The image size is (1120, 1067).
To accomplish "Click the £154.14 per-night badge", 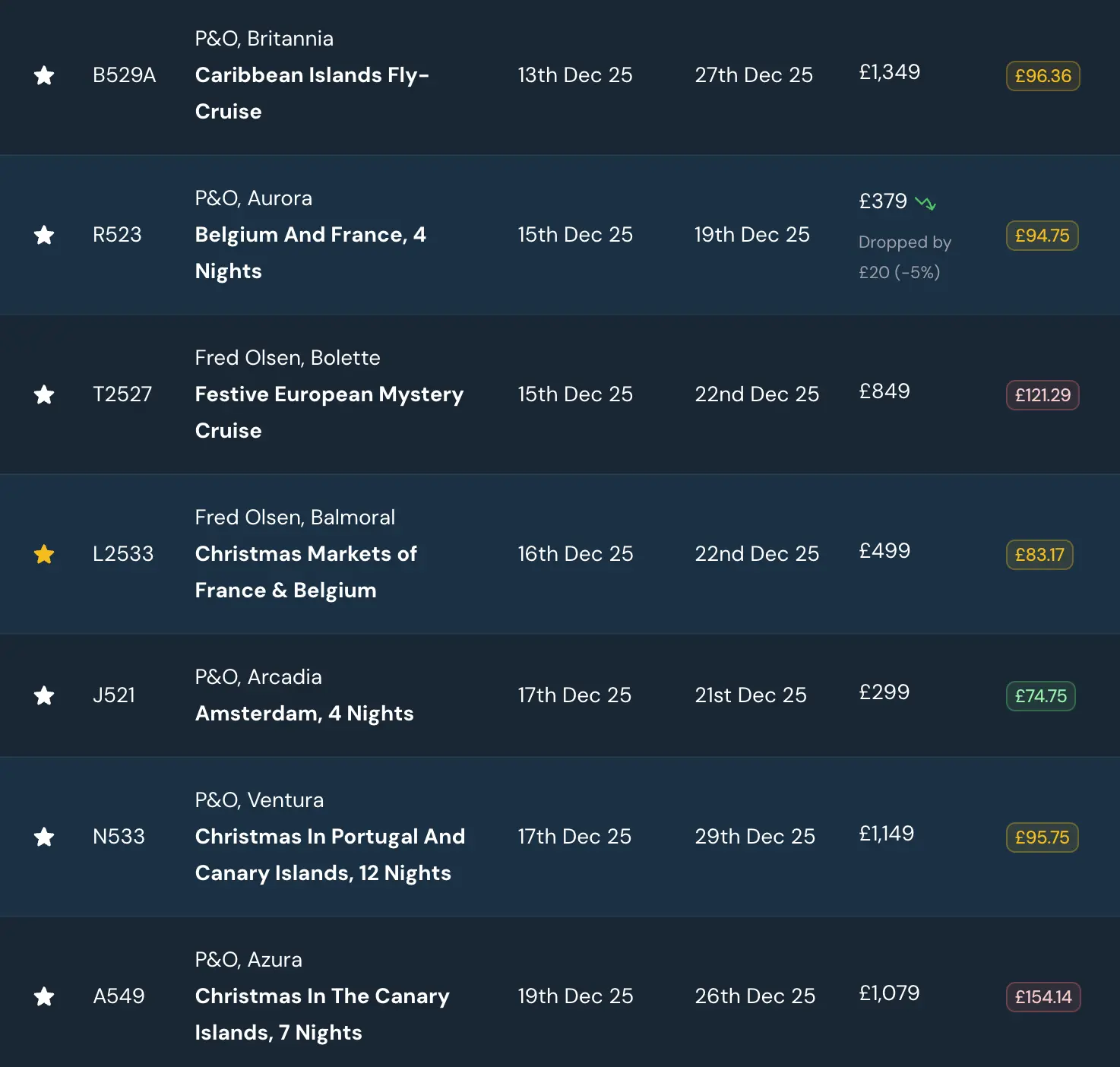I will [x=1042, y=997].
